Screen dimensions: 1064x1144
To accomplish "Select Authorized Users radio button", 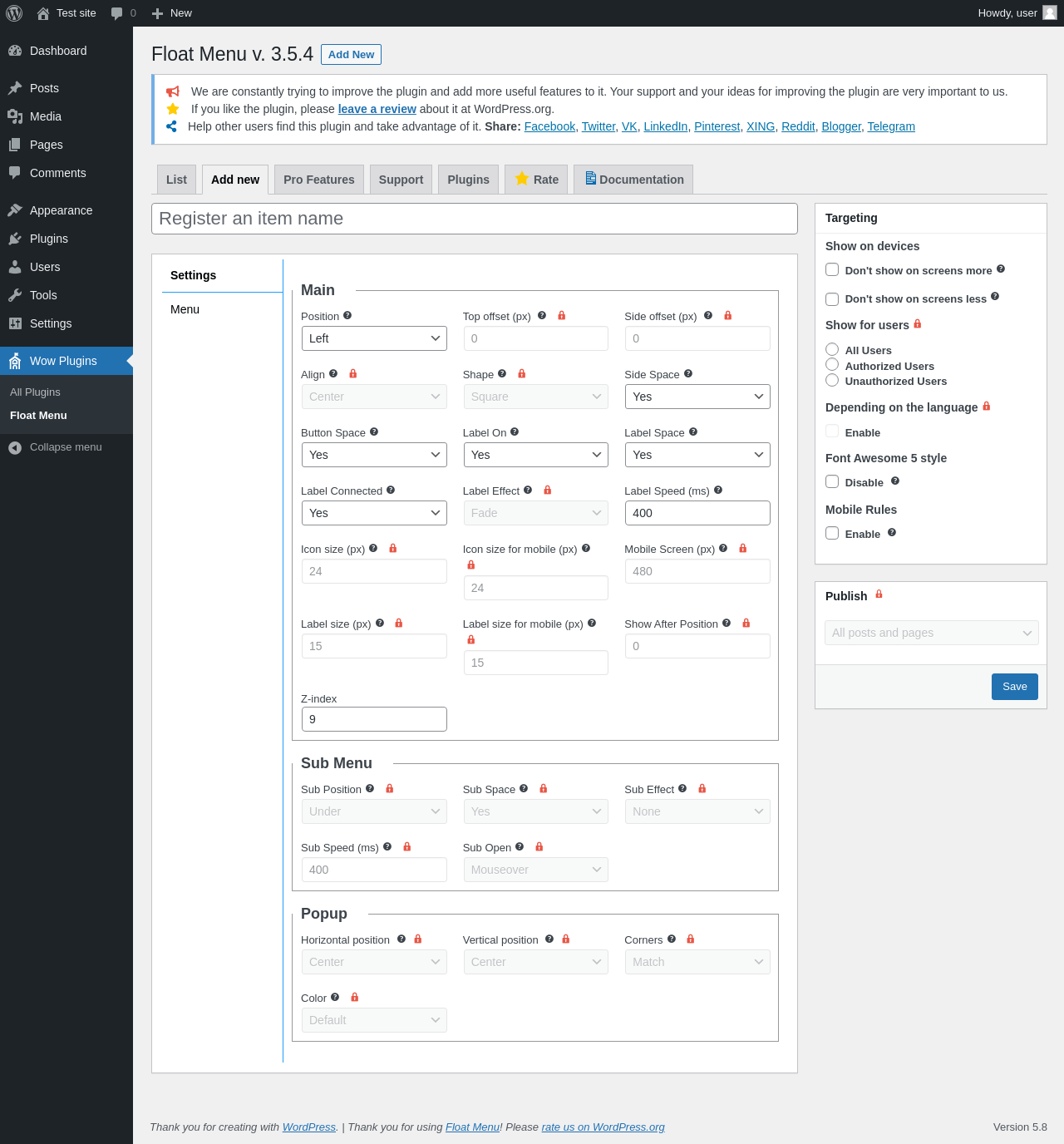I will [x=832, y=364].
